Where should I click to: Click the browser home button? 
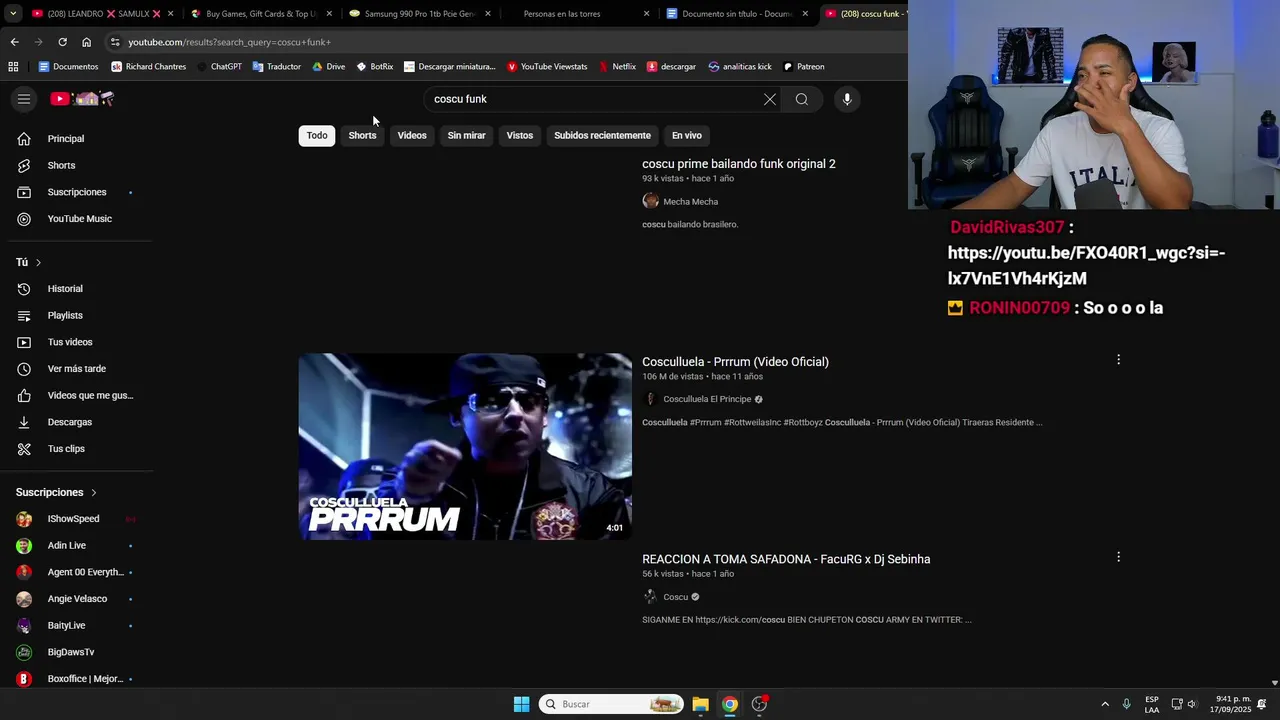tap(86, 42)
